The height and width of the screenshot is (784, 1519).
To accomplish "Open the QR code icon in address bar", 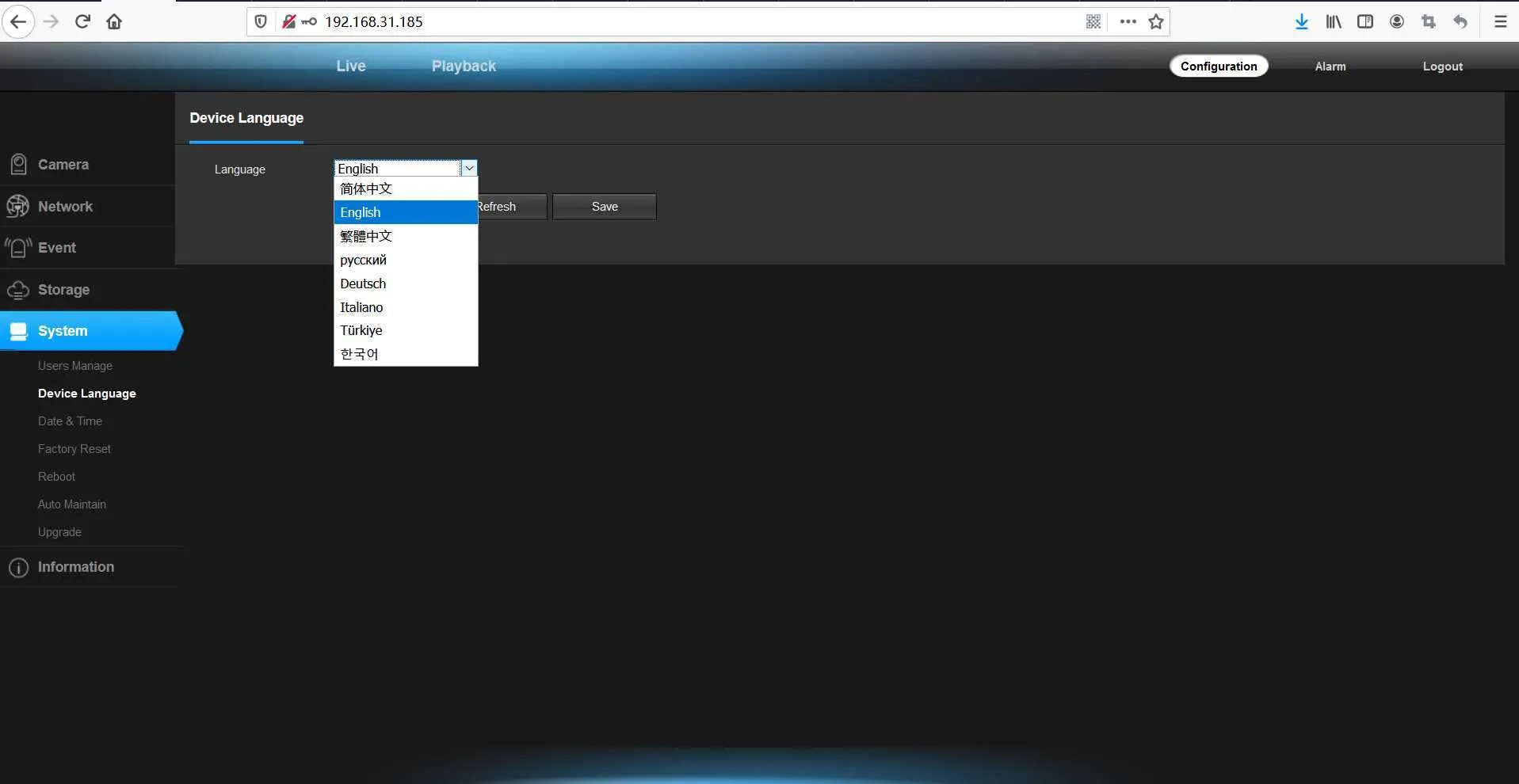I will pyautogui.click(x=1093, y=21).
